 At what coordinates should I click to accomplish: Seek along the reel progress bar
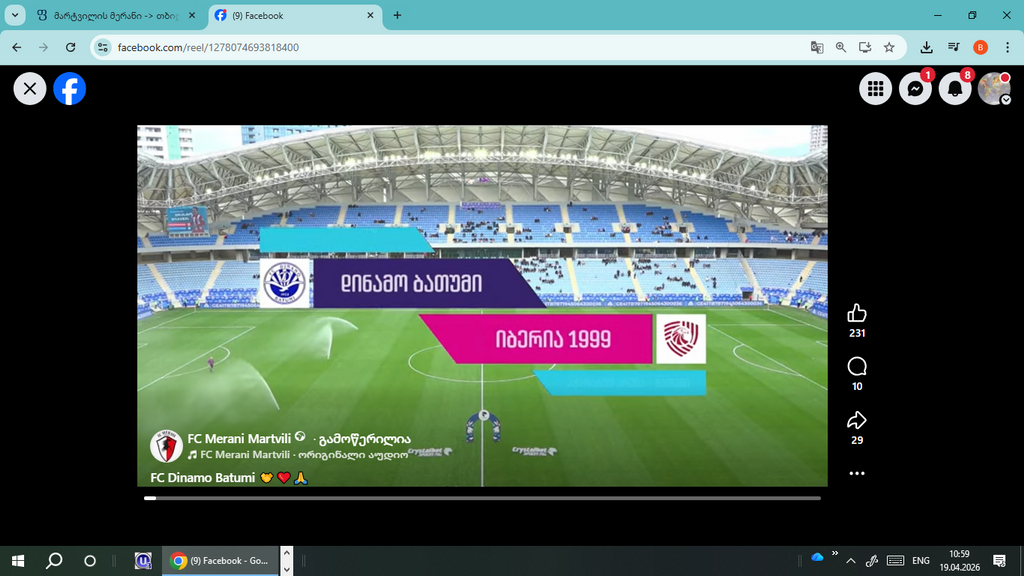482,498
